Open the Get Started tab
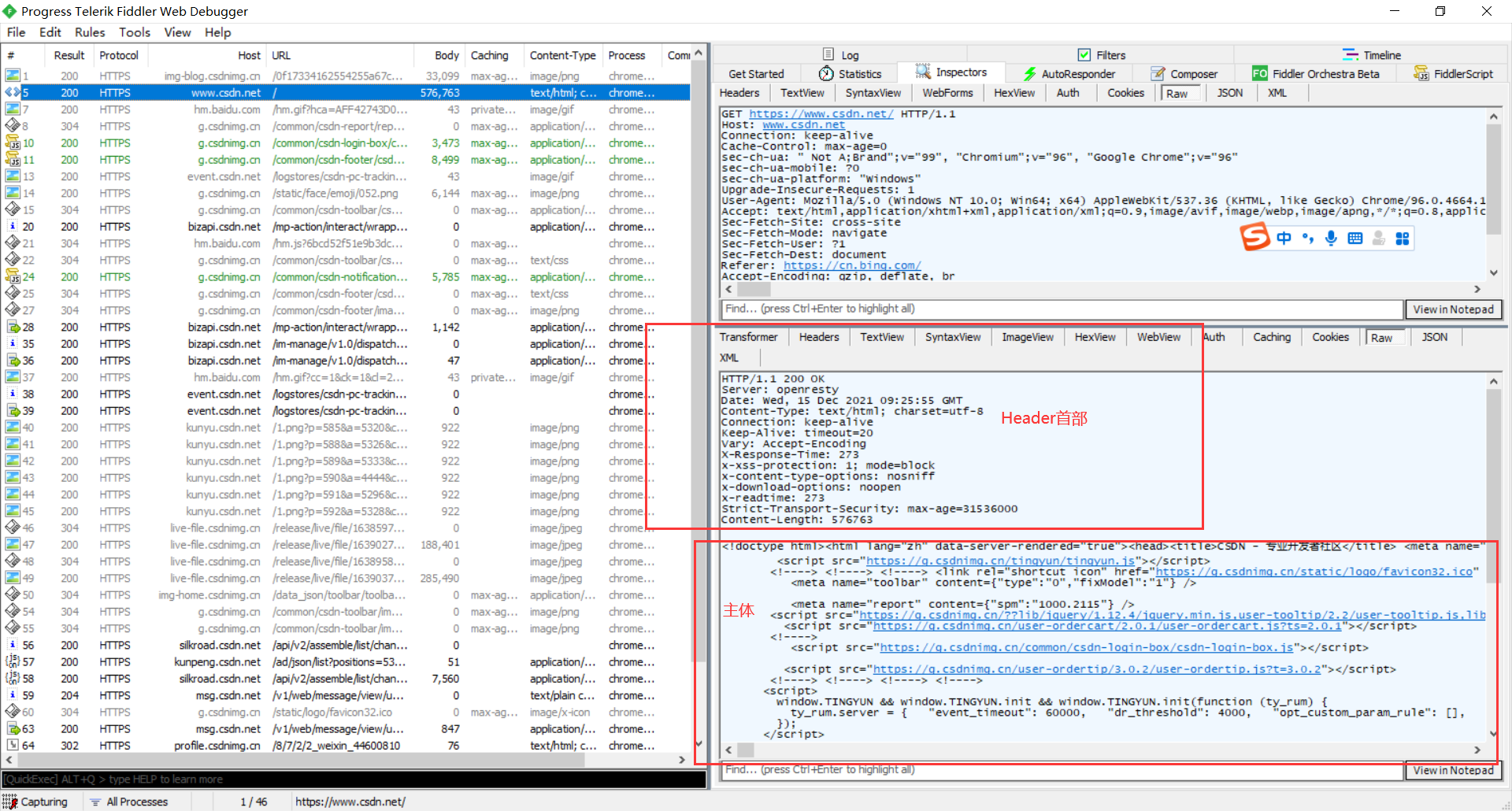Image resolution: width=1512 pixels, height=811 pixels. click(756, 74)
